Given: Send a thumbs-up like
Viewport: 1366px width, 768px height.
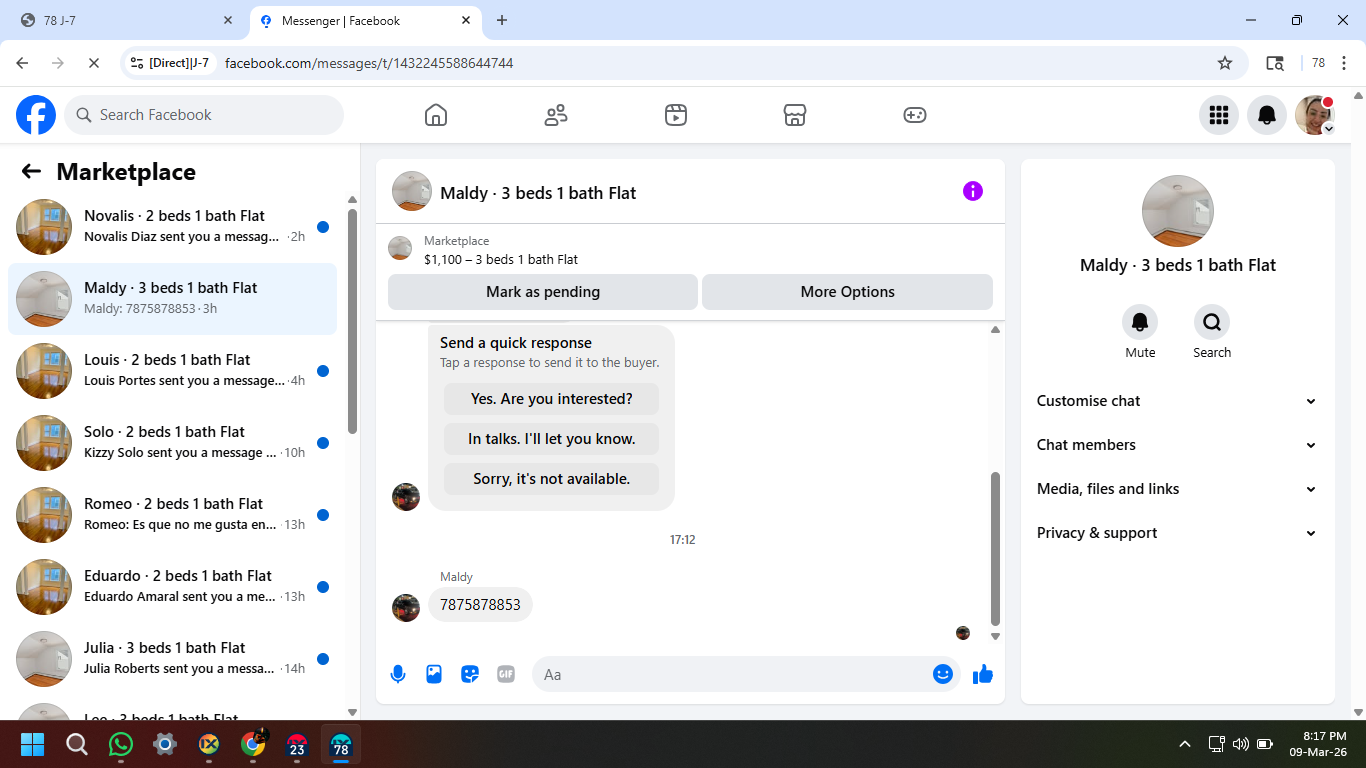Looking at the screenshot, I should pos(983,674).
